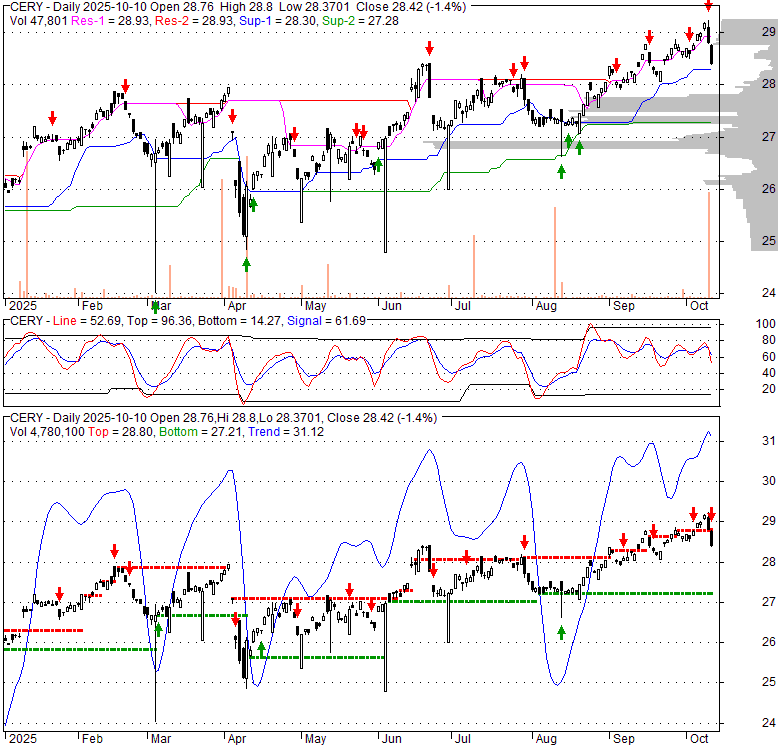Click the Jun month label on top chart axis
780x745 pixels.
point(393,304)
